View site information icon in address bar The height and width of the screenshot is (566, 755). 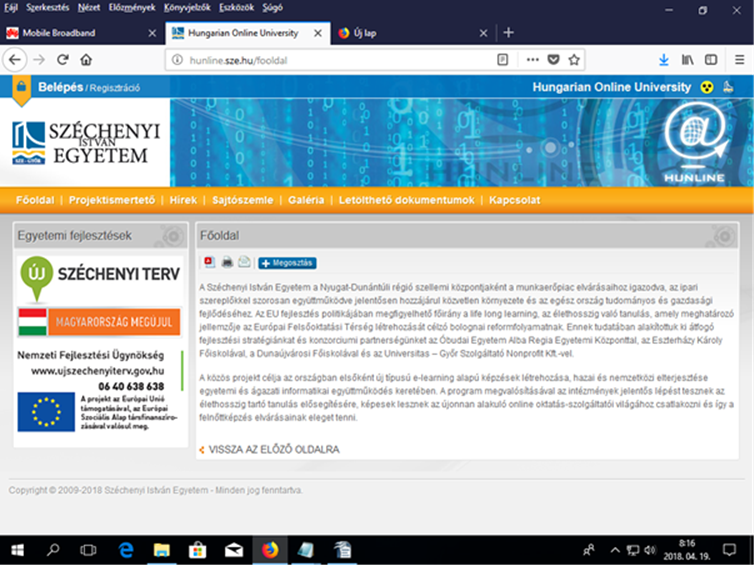click(x=177, y=60)
